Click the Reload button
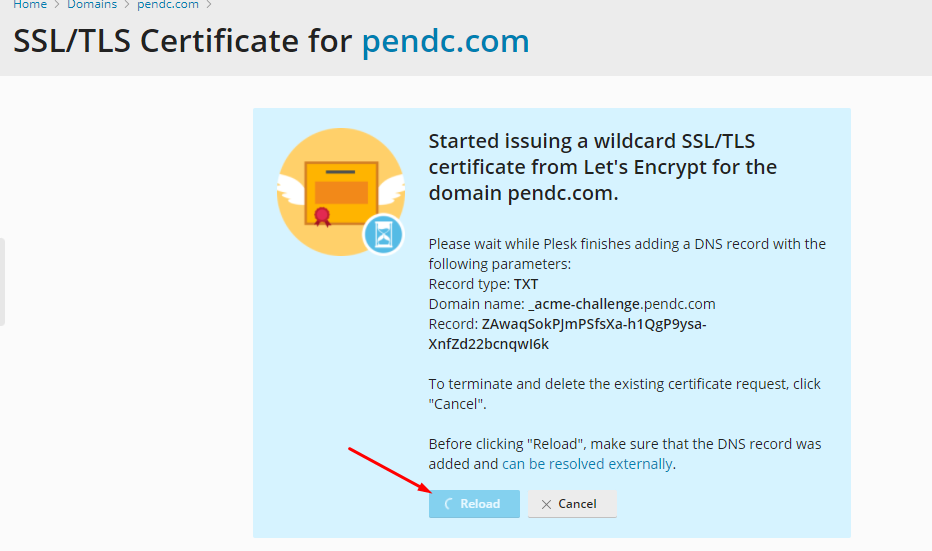The width and height of the screenshot is (932, 551). [x=474, y=503]
